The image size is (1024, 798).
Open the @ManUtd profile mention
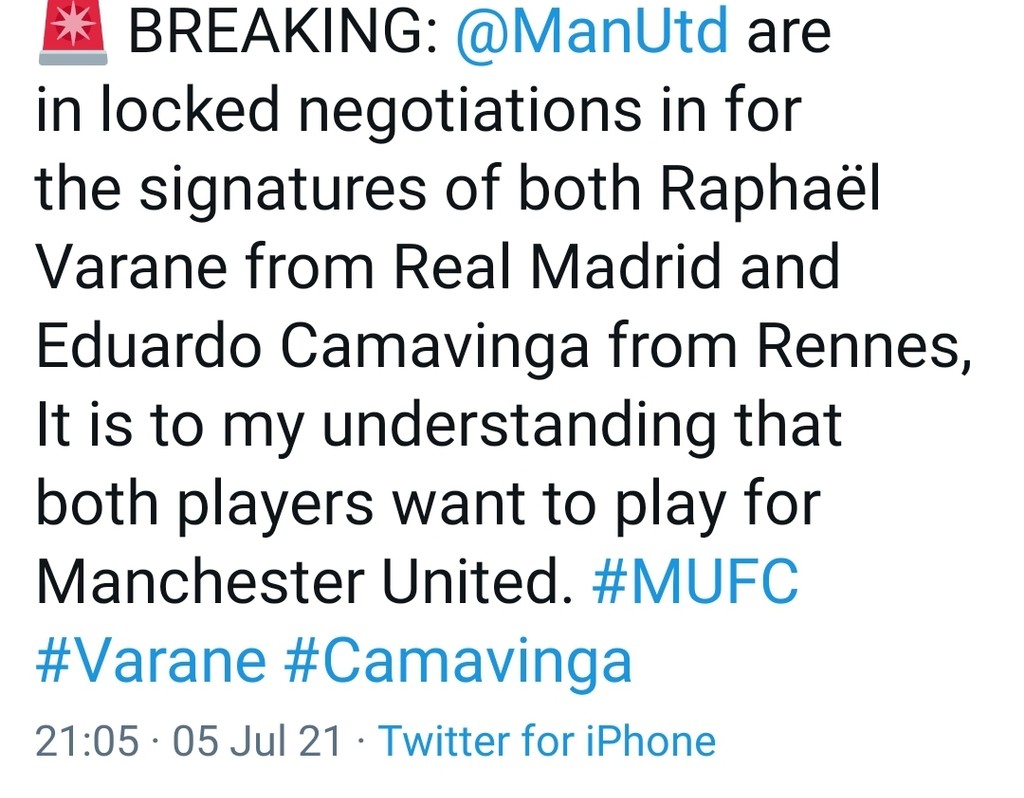pos(591,32)
